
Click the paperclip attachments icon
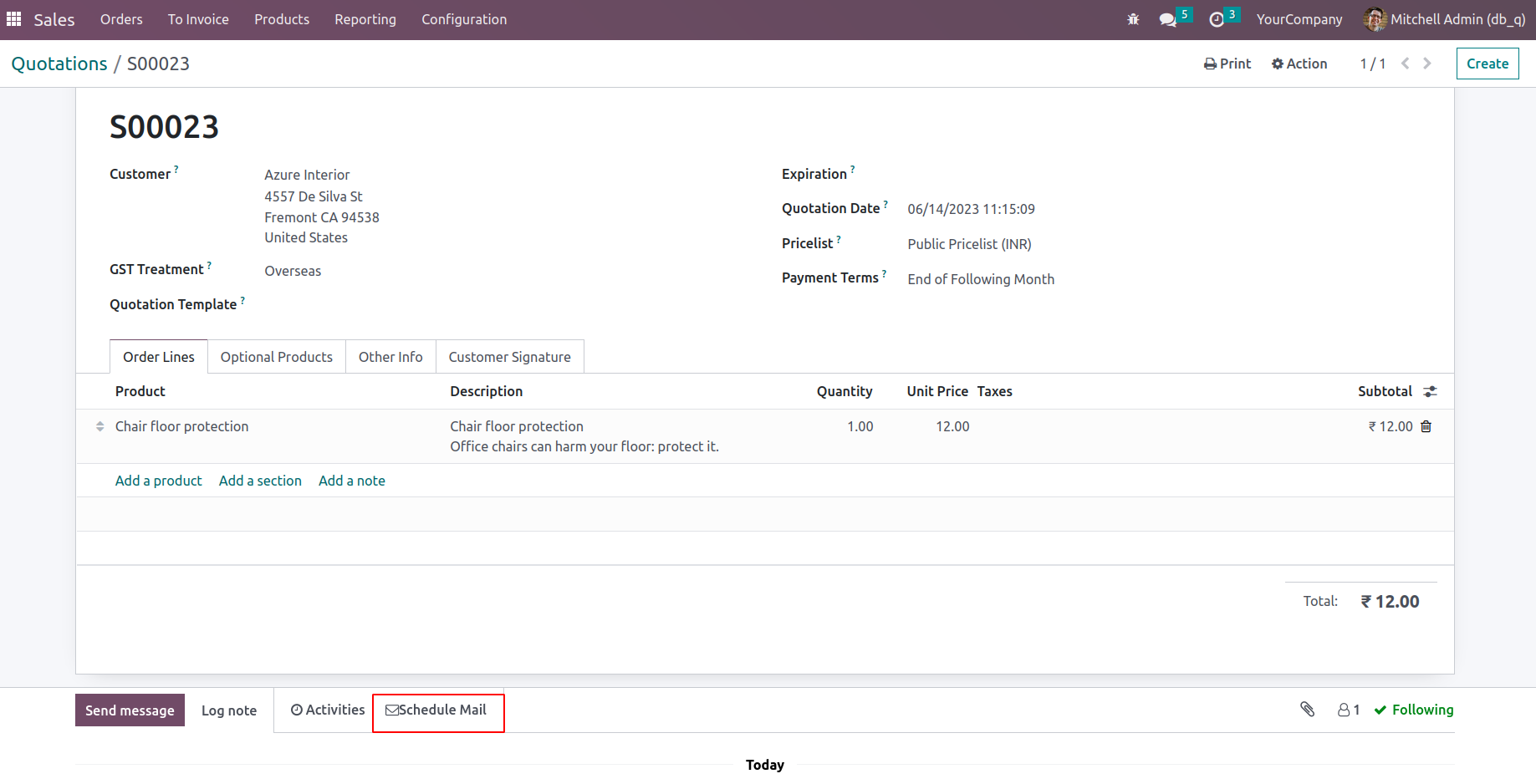coord(1308,710)
